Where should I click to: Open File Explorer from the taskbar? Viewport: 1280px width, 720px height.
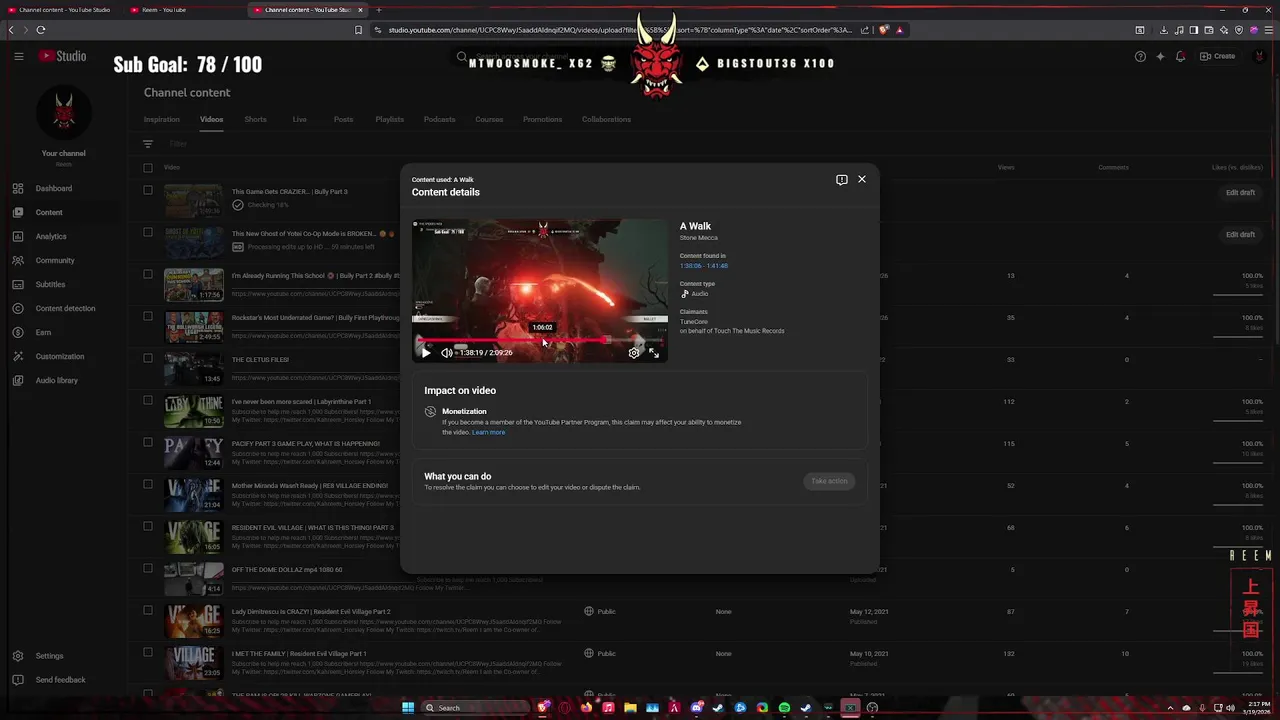click(630, 708)
